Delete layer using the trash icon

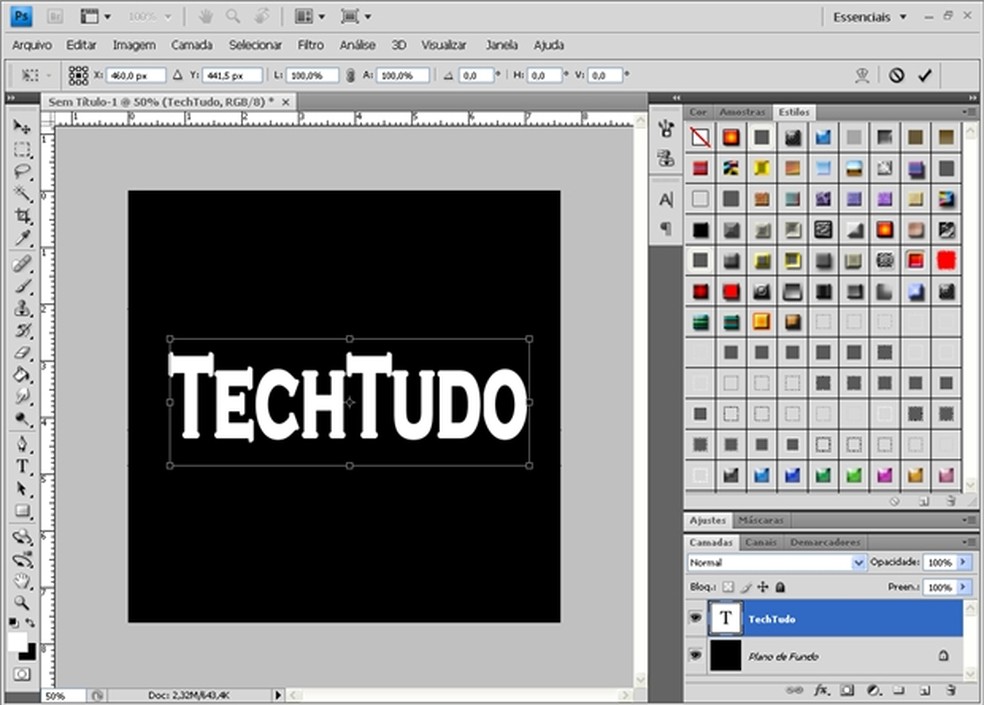951,690
